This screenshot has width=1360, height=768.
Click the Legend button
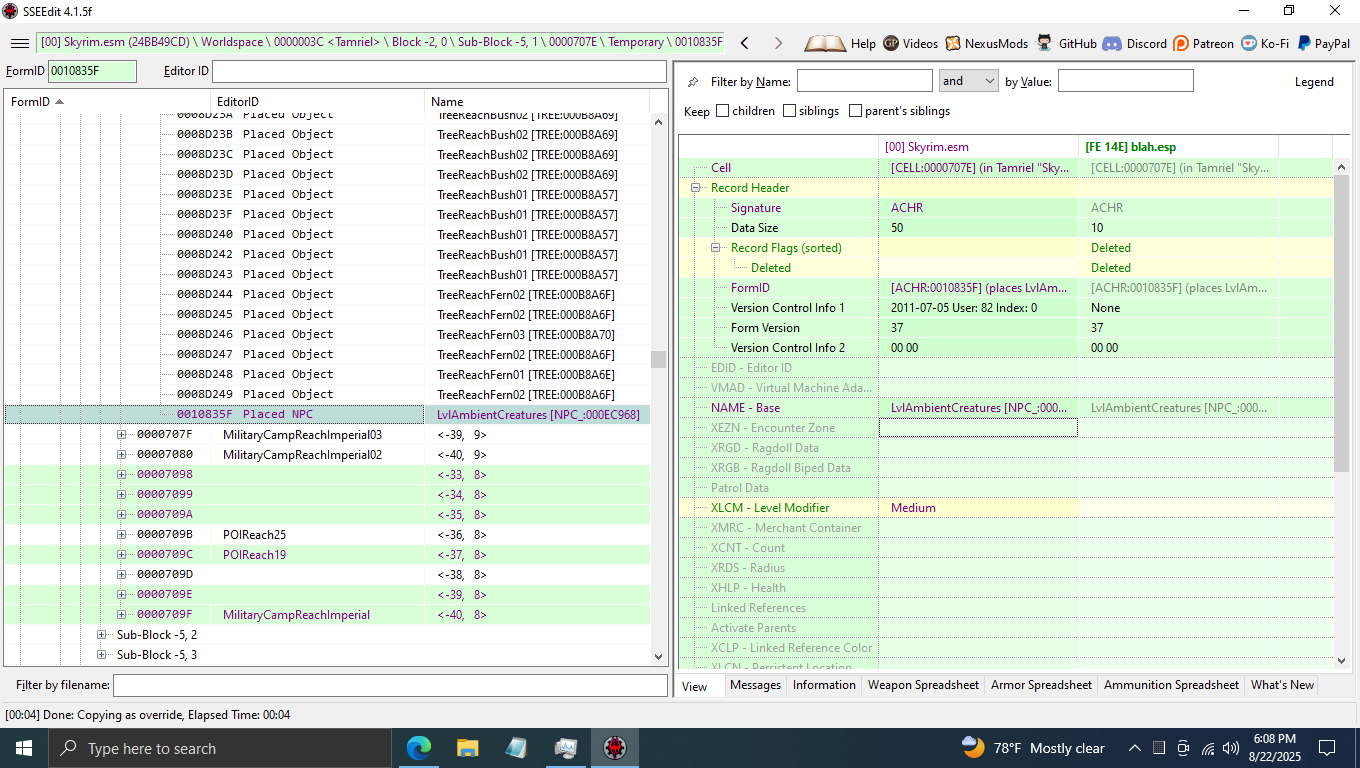(x=1313, y=82)
